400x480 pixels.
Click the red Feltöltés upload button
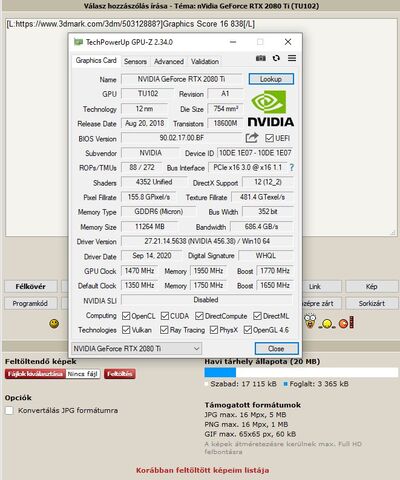120,374
